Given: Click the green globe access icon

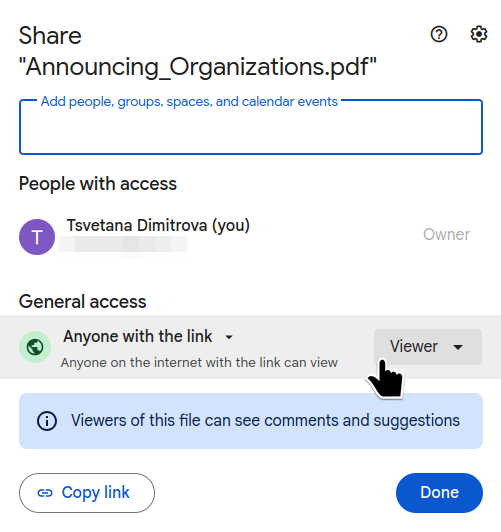Looking at the screenshot, I should (x=35, y=347).
